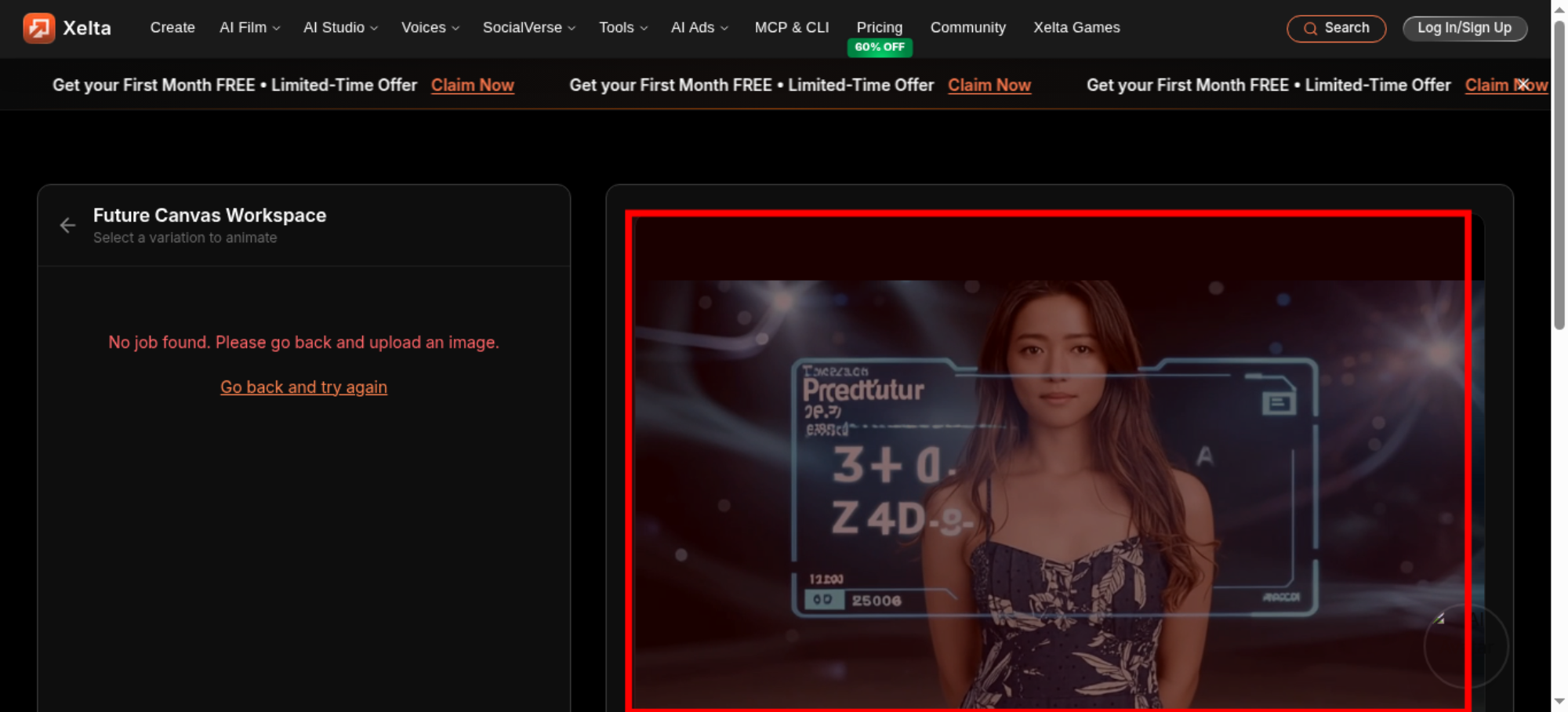1568x712 pixels.
Task: Go to MCP & CLI
Action: [792, 27]
